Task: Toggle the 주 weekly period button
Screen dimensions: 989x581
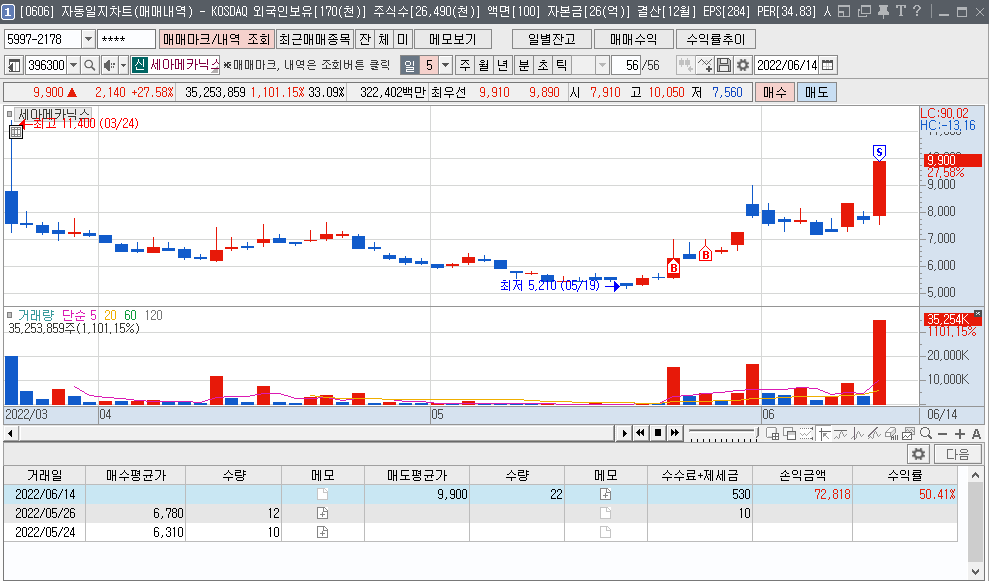Action: coord(465,65)
